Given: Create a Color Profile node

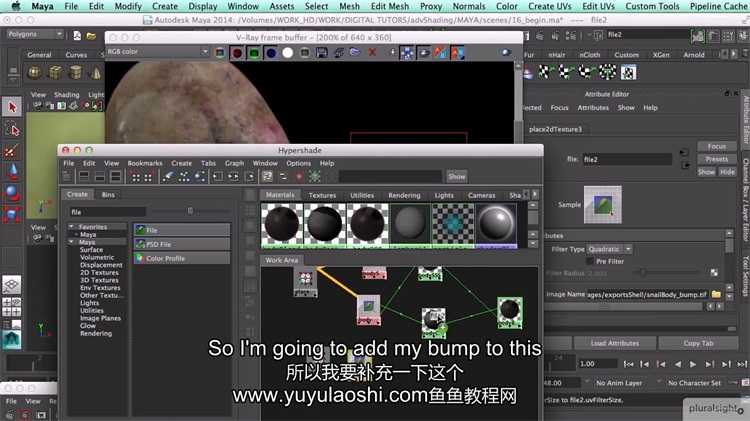Looking at the screenshot, I should (182, 258).
